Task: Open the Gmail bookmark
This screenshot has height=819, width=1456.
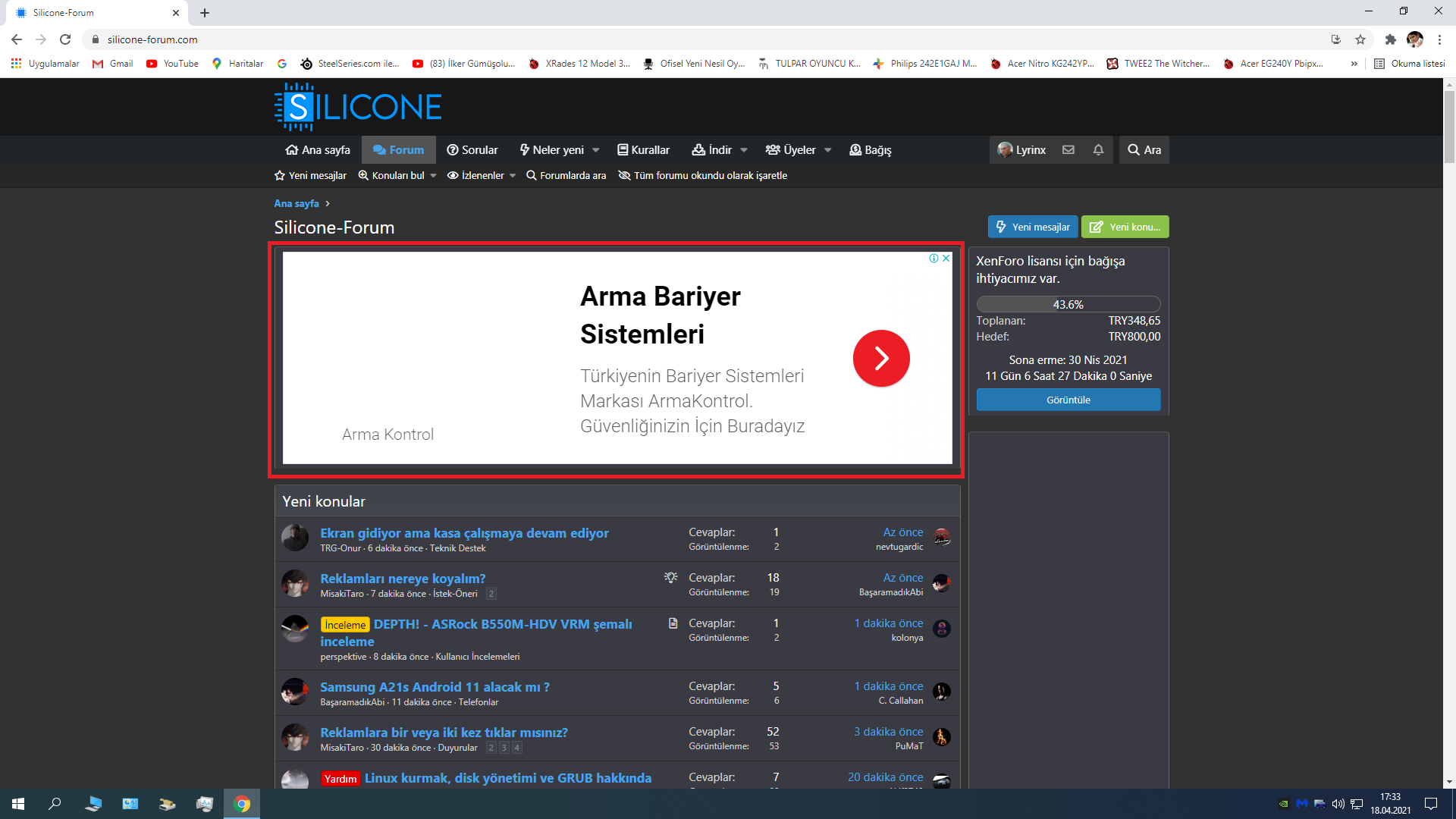Action: 112,64
